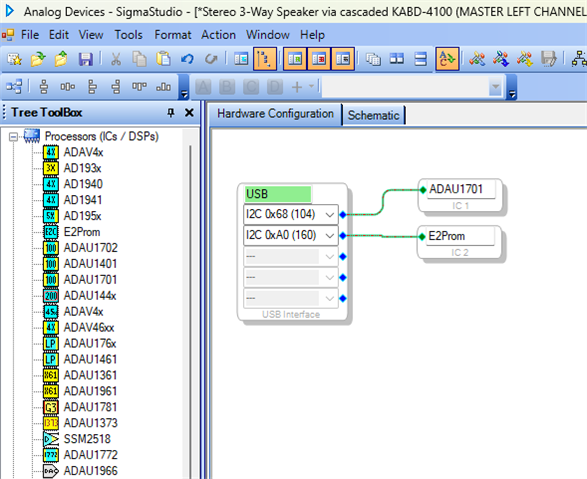Click the Redo arrow icon
Viewport: 587px width, 479px height.
point(211,59)
